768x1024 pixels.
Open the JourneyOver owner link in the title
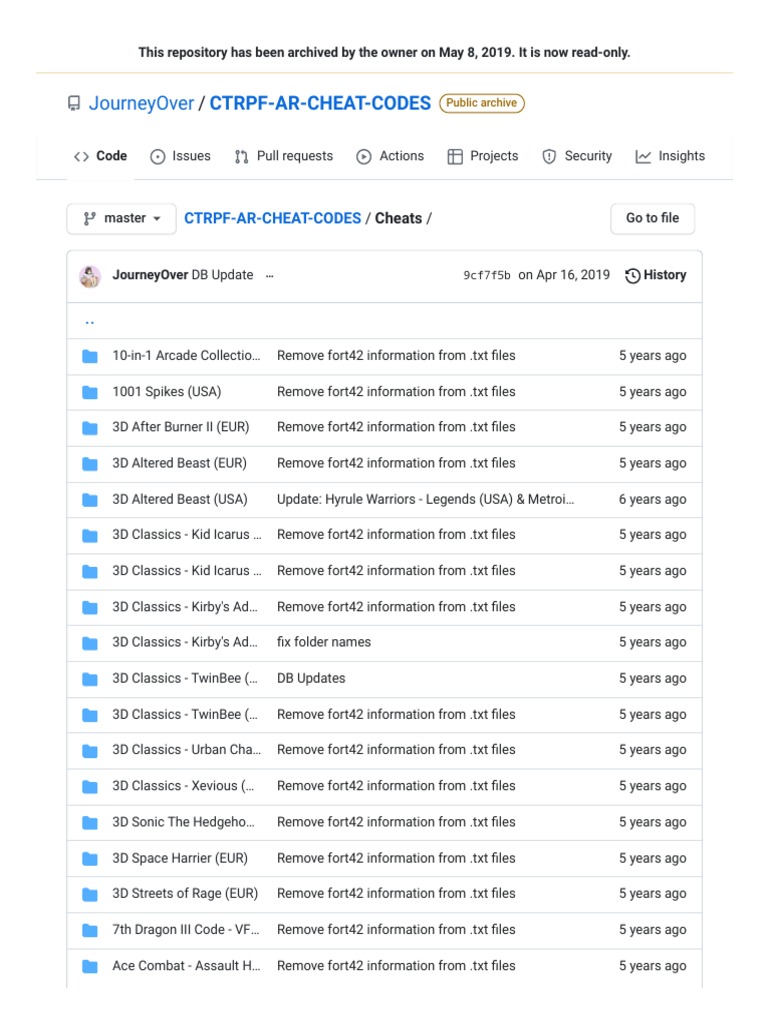tap(141, 104)
